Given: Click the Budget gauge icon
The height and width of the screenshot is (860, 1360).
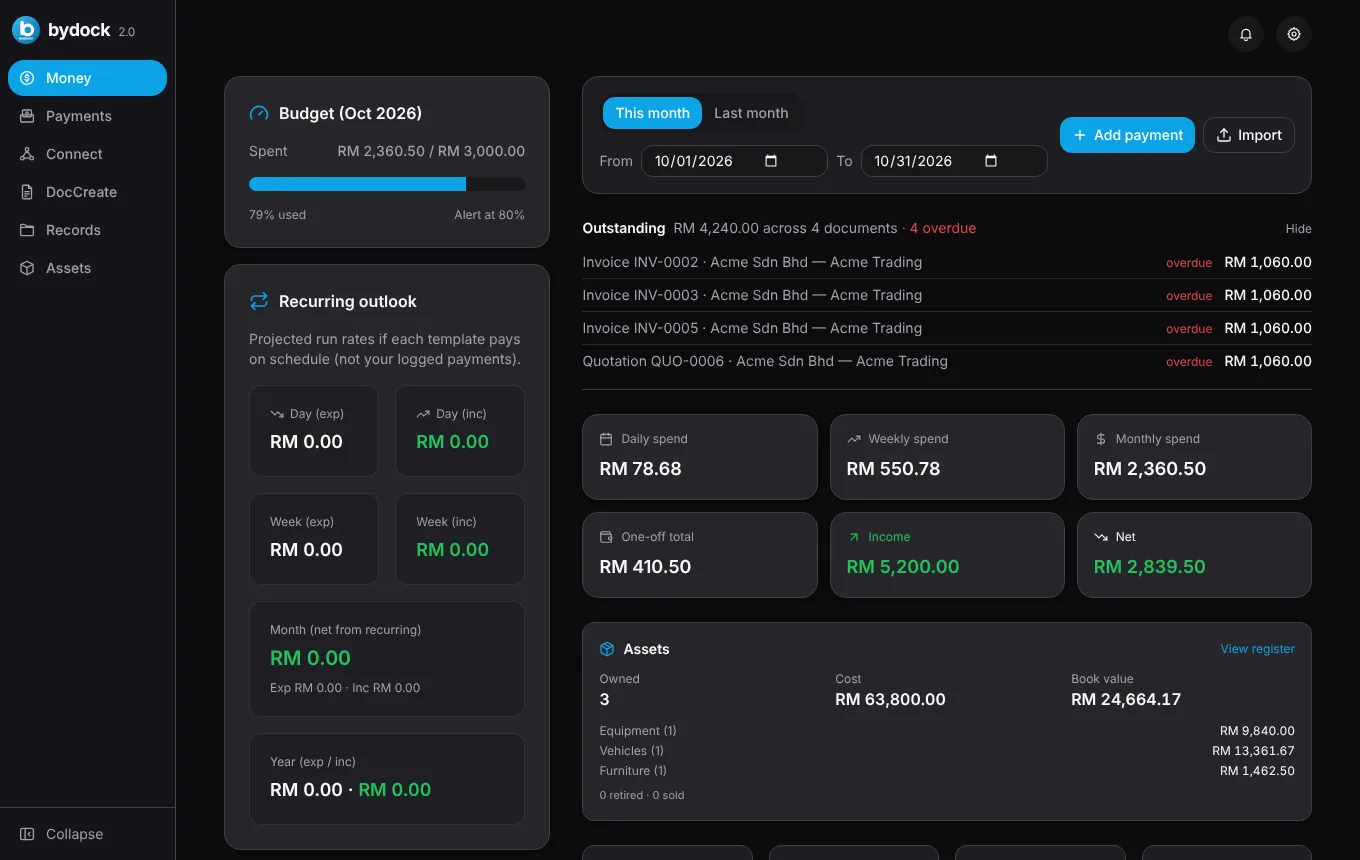Looking at the screenshot, I should click(x=259, y=113).
